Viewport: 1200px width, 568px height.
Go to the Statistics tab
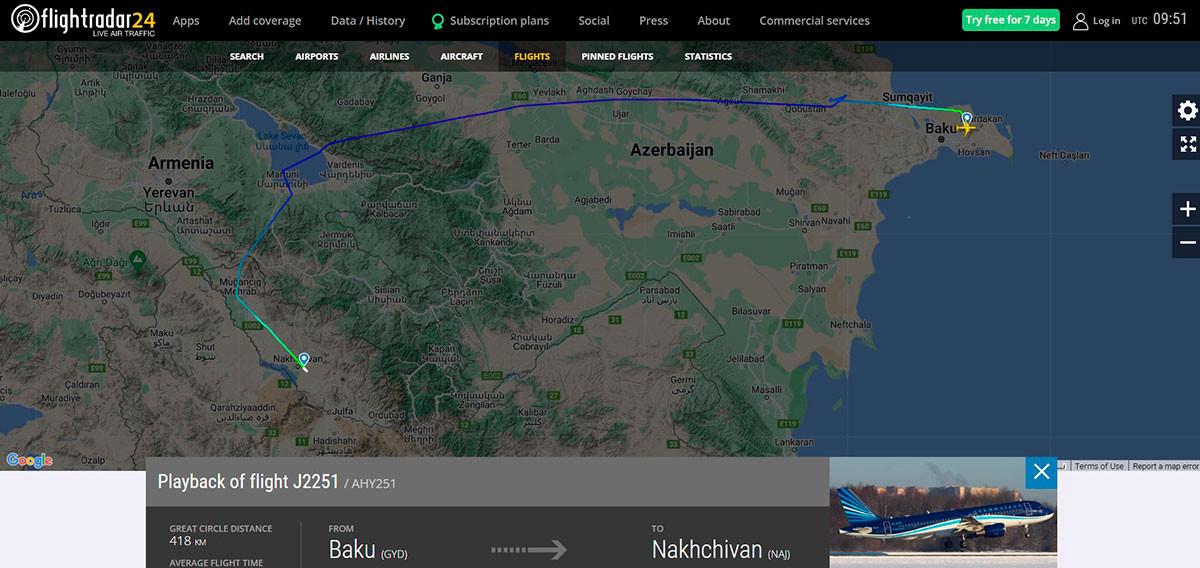tap(708, 56)
